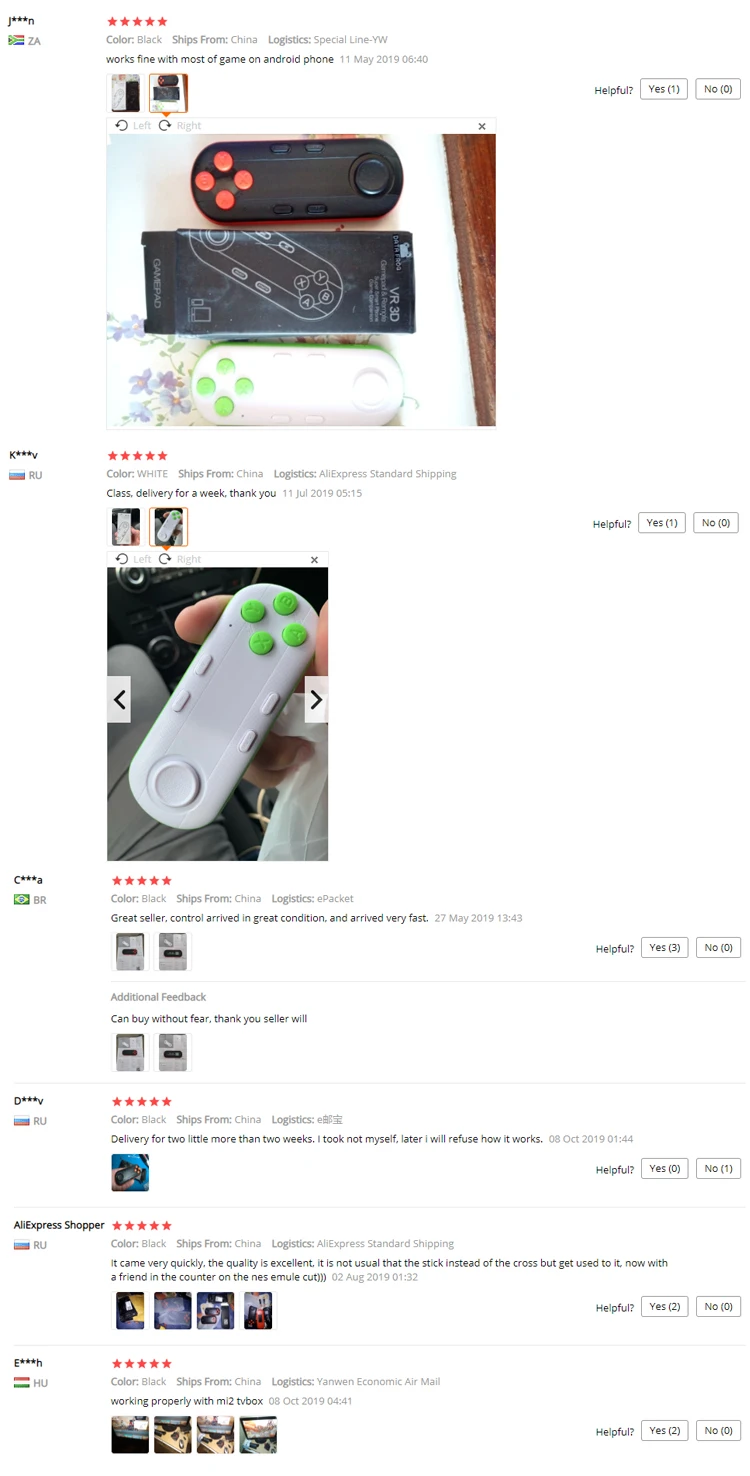Vote Yes (3) on C***a's review
The image size is (750, 1476).
tap(665, 948)
